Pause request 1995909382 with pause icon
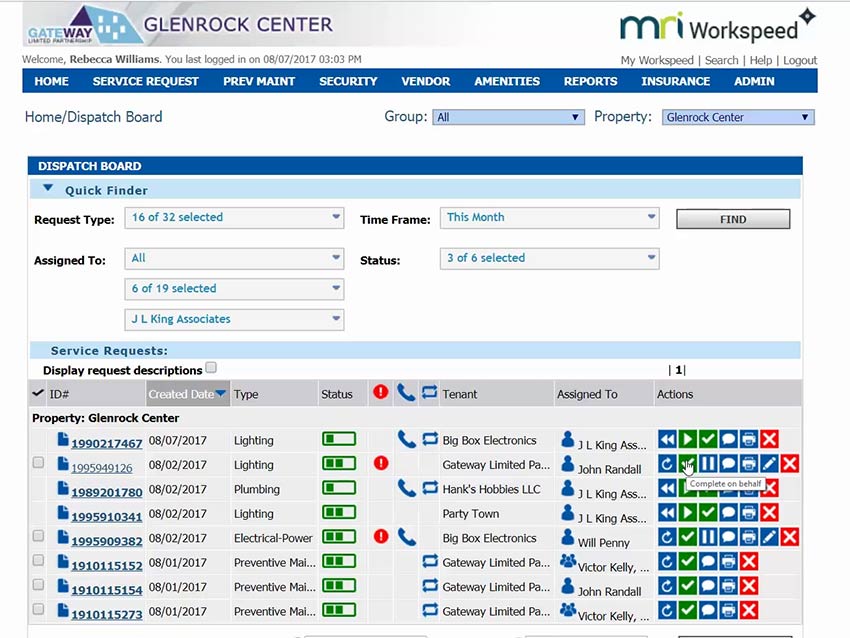 [707, 537]
